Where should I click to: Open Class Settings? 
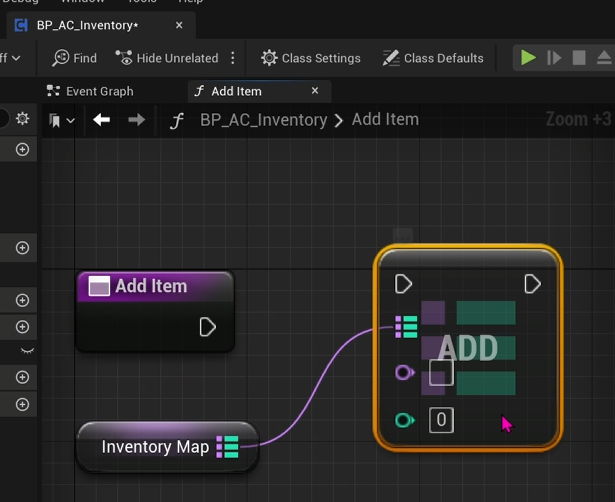[x=311, y=58]
